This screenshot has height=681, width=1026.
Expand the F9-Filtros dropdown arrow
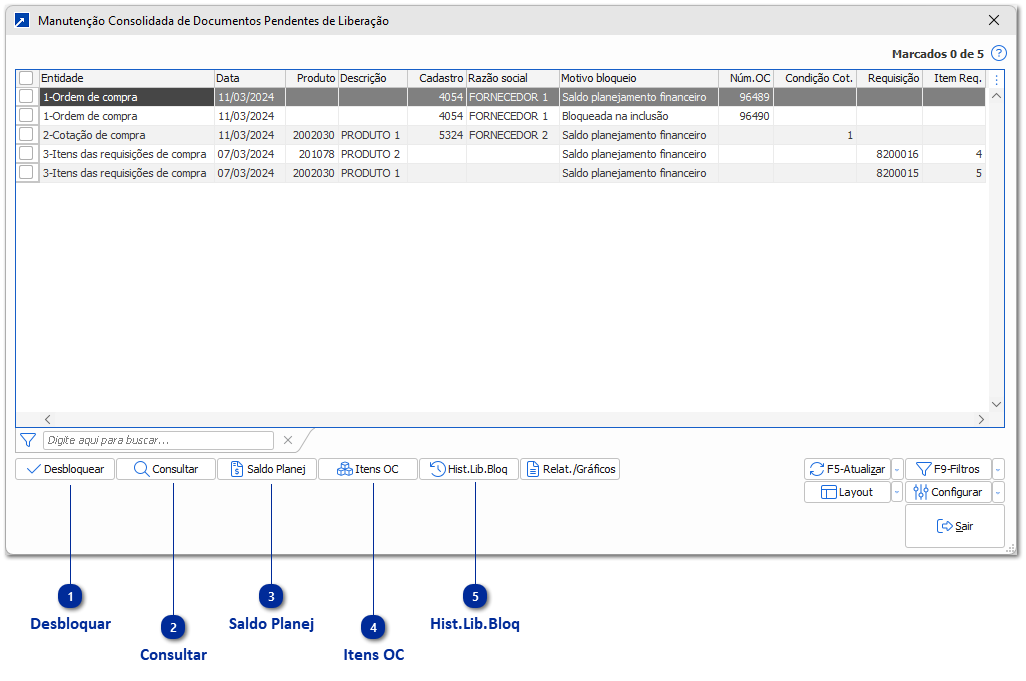click(x=999, y=469)
